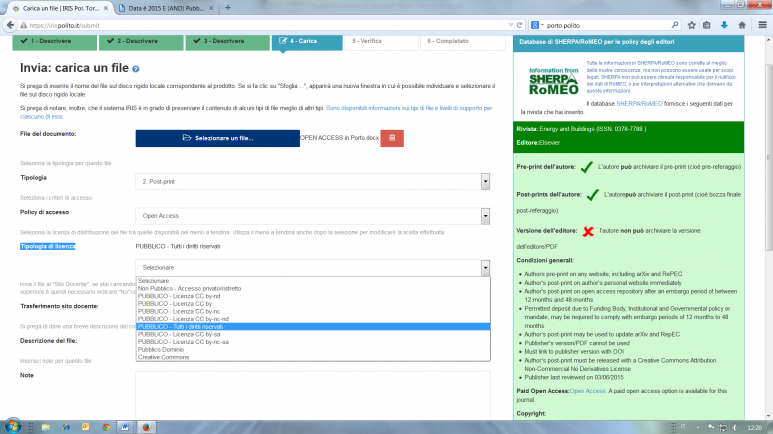Select 'PUBBLICO - Licenza CC by-nc-sa' option

(313, 342)
